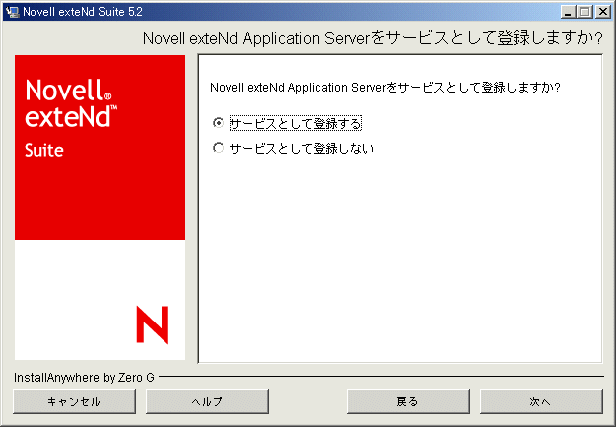This screenshot has height=427, width=616.
Task: Minimize the Novell exteNd Suite window
Action: point(568,12)
